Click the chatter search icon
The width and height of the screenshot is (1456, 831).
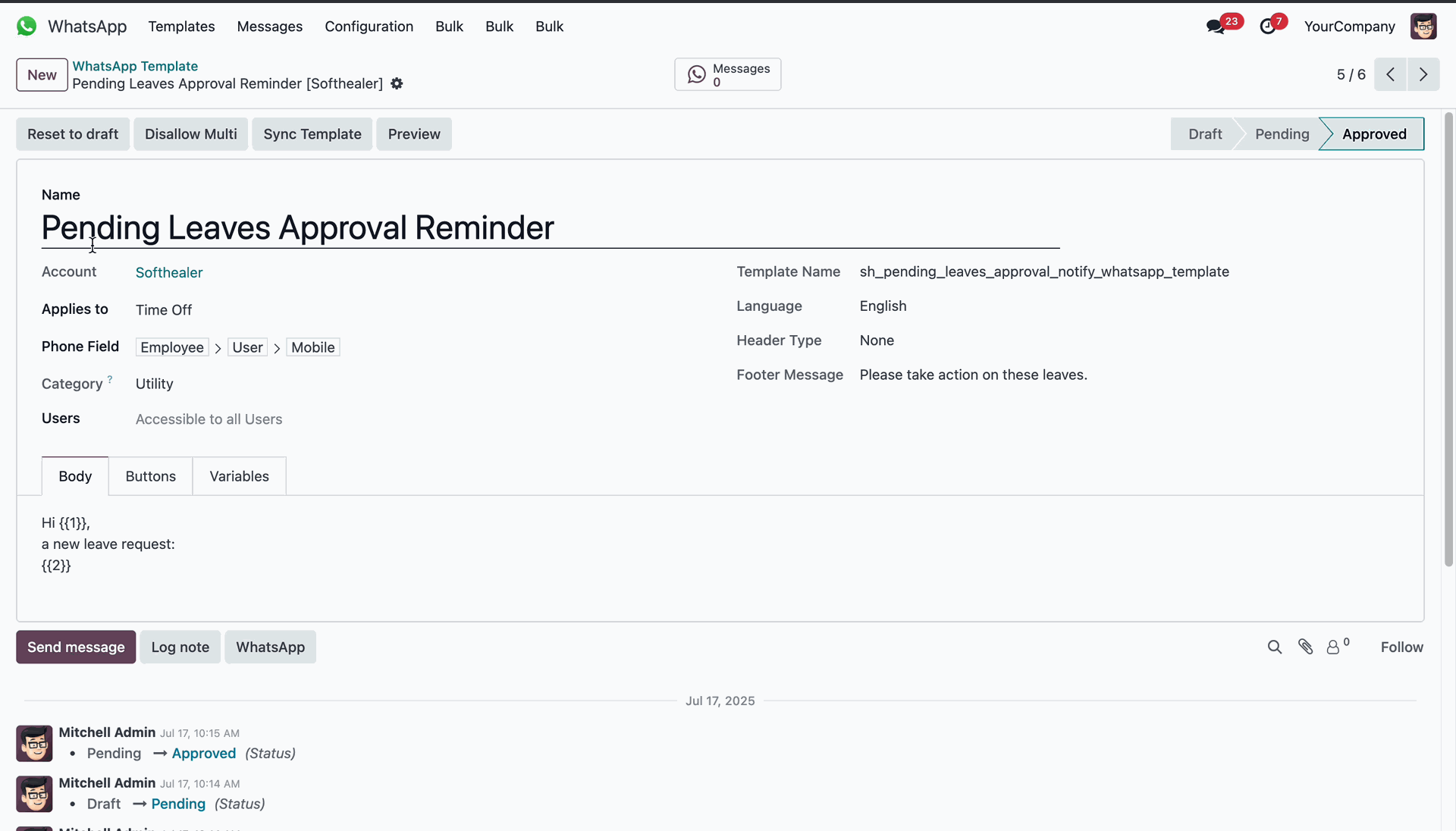(1275, 647)
